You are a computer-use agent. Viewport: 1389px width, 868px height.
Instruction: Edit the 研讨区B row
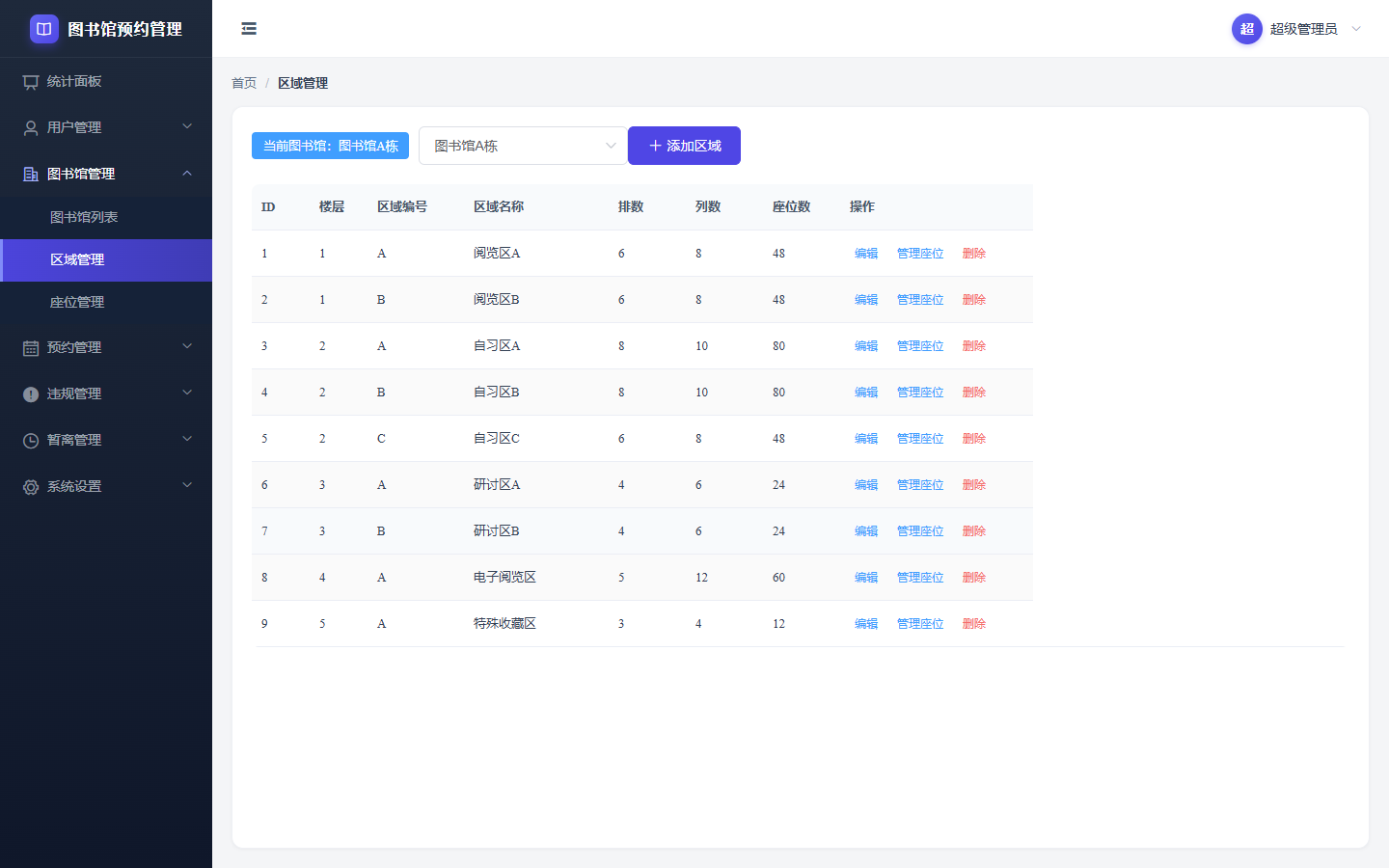(x=866, y=531)
